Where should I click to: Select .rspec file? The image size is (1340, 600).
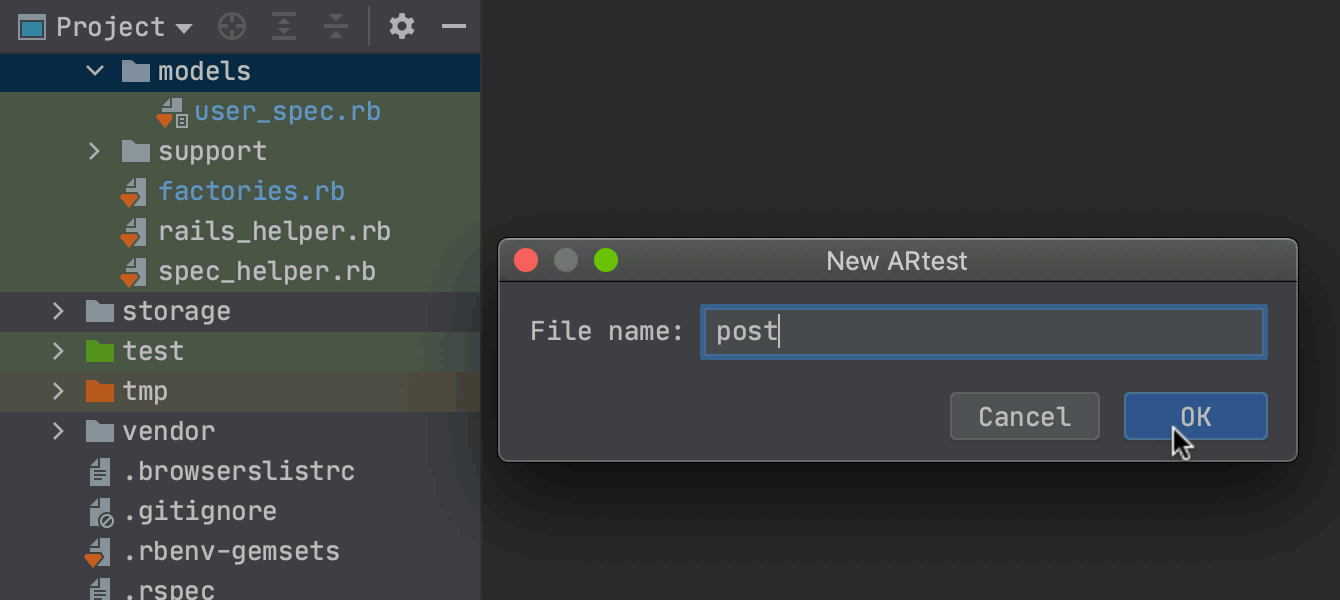[169, 590]
